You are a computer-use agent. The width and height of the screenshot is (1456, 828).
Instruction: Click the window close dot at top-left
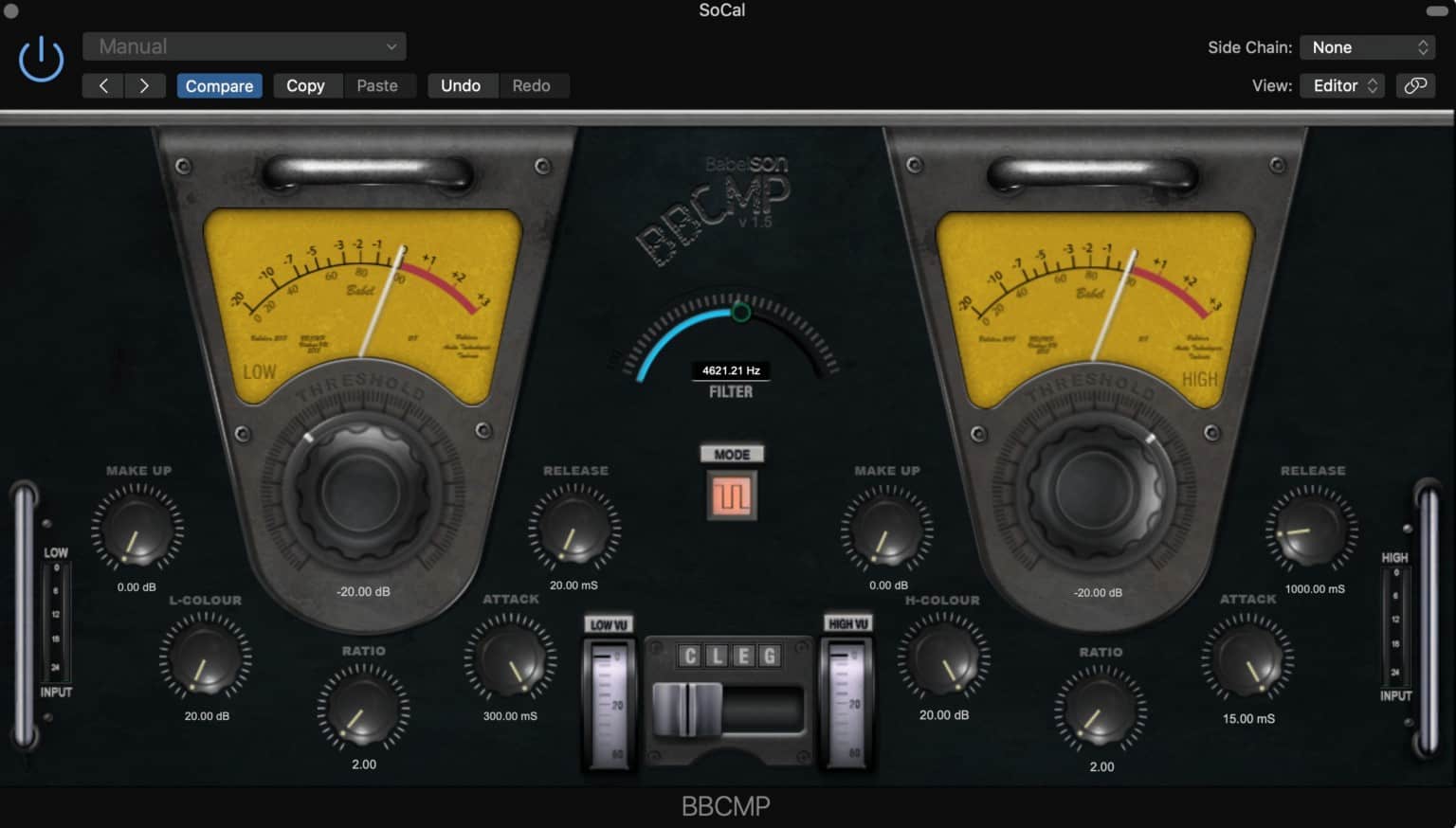click(x=11, y=11)
